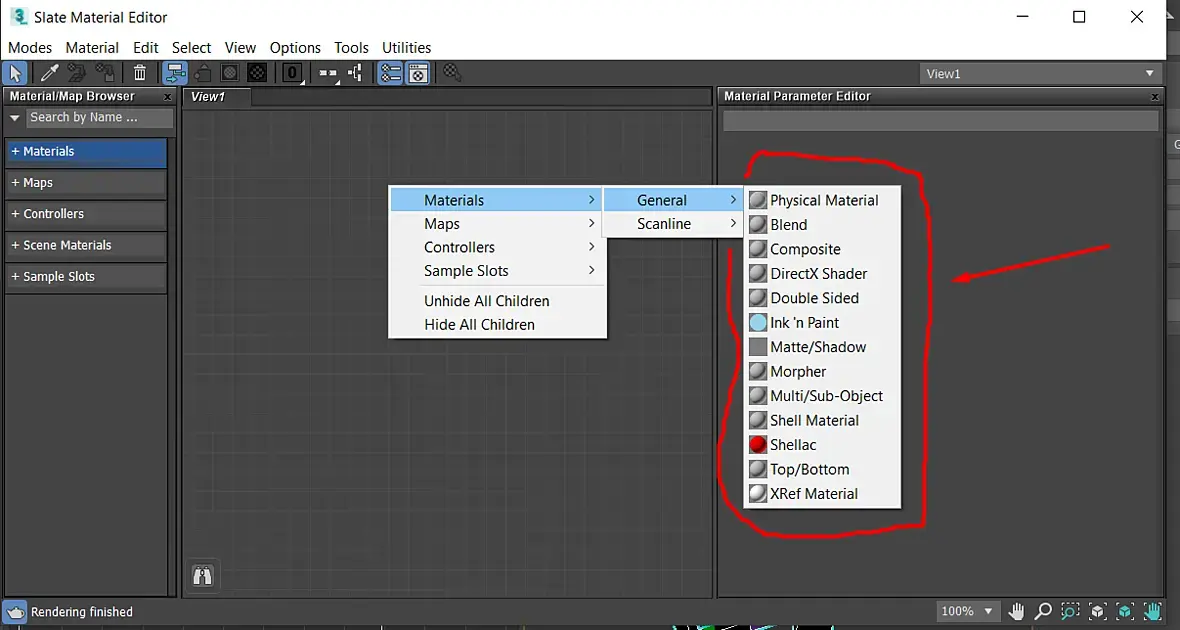Choose Double Sided material
The image size is (1180, 630).
click(822, 298)
